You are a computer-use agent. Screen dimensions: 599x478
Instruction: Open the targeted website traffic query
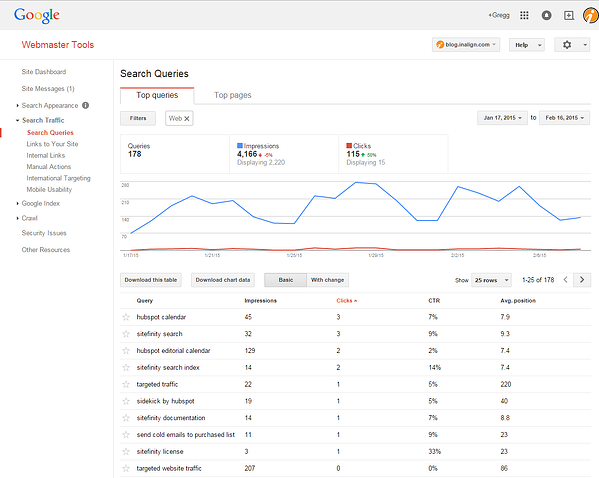[x=169, y=468]
